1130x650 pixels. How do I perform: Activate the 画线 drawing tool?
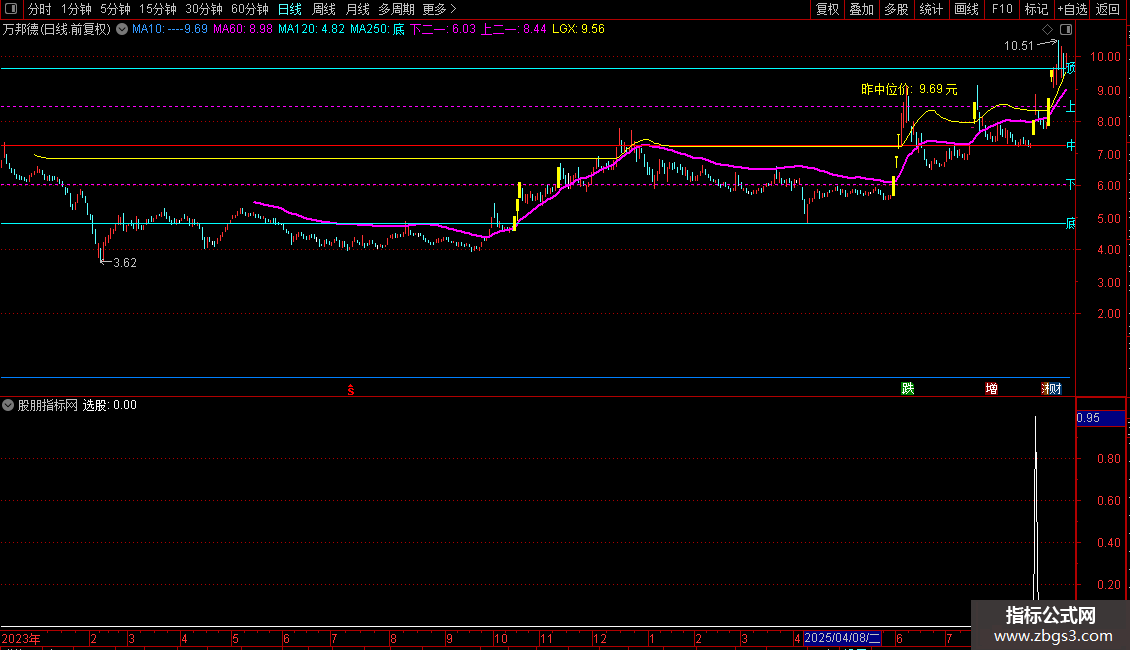tap(966, 9)
